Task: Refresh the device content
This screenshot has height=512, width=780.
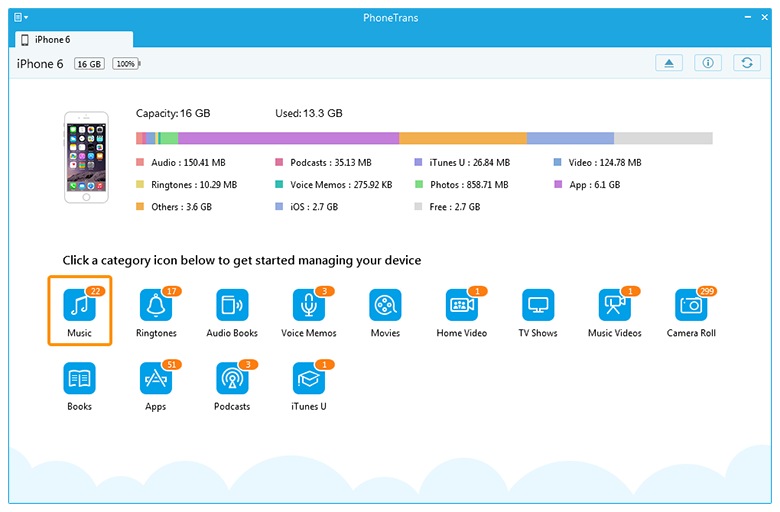Action: pos(745,63)
